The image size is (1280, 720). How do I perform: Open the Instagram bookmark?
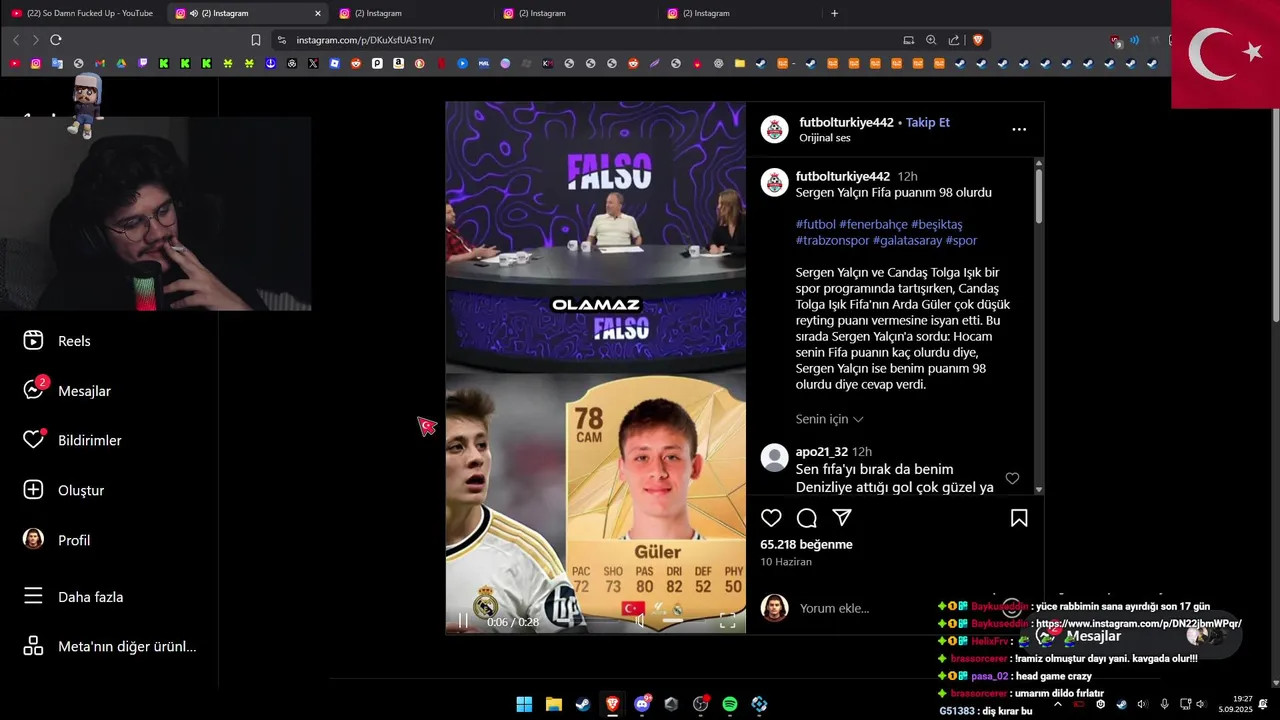pyautogui.click(x=36, y=63)
